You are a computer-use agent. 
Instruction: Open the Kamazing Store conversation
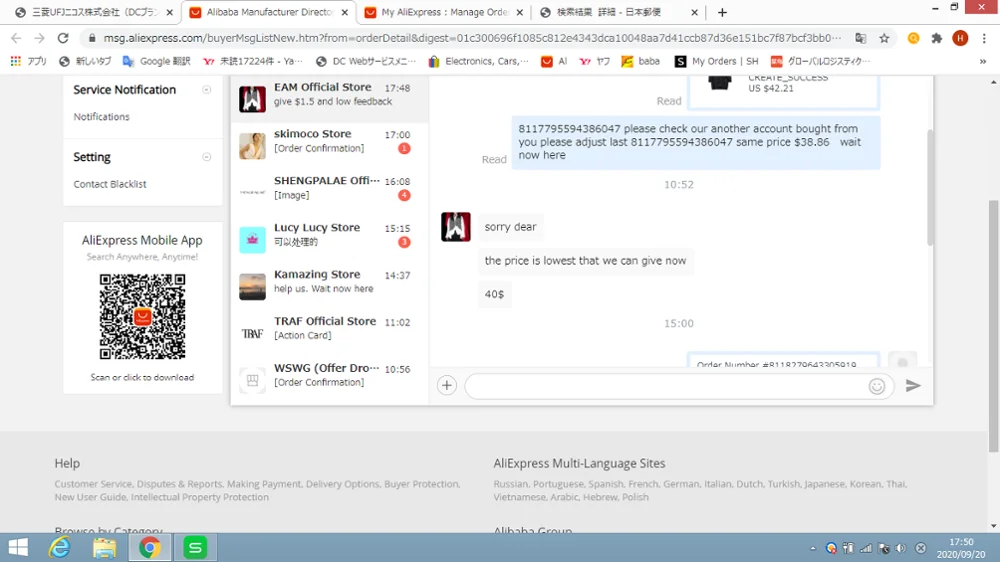tap(329, 286)
